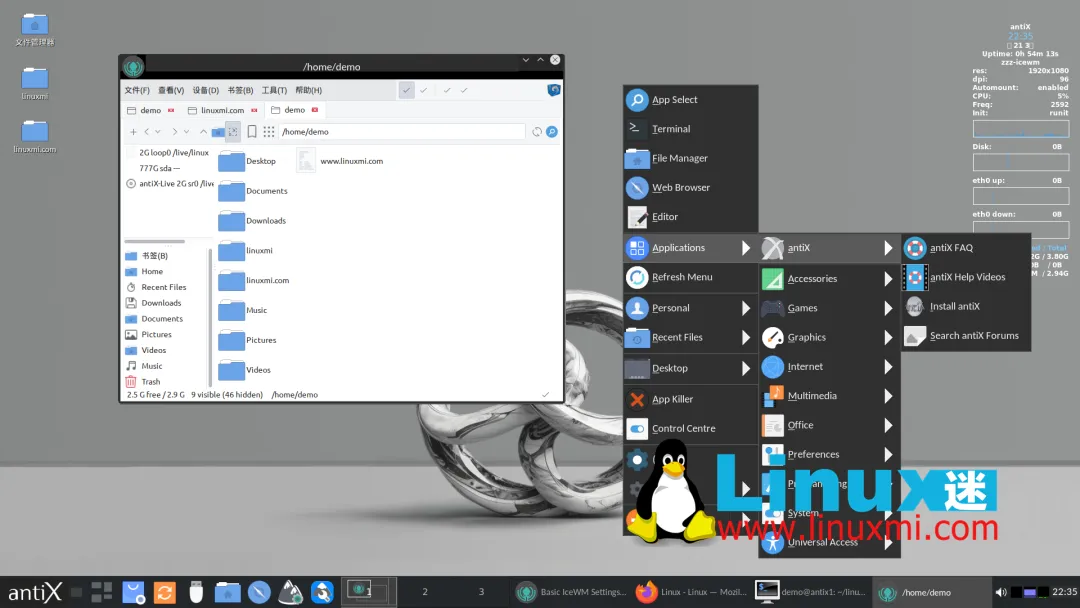Launch Web Browser from the menu
The image size is (1080, 608).
[x=690, y=187]
